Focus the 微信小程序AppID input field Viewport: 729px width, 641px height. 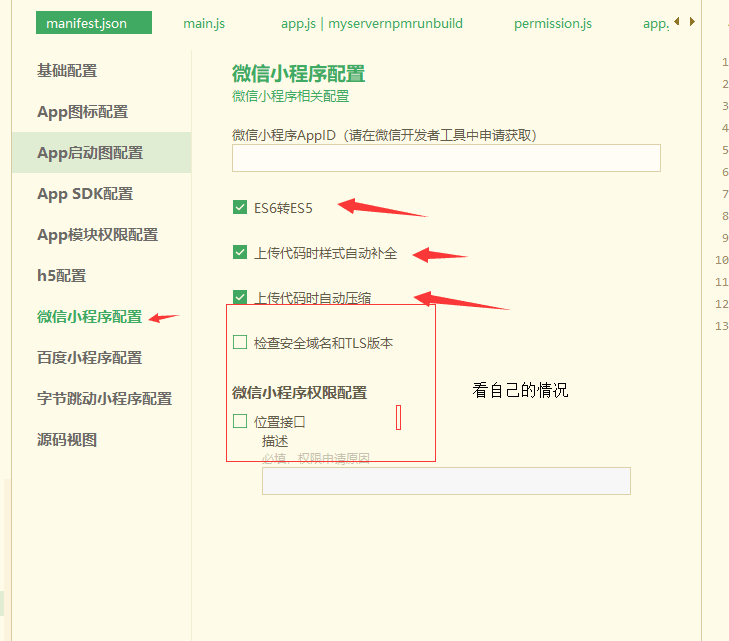coord(446,158)
